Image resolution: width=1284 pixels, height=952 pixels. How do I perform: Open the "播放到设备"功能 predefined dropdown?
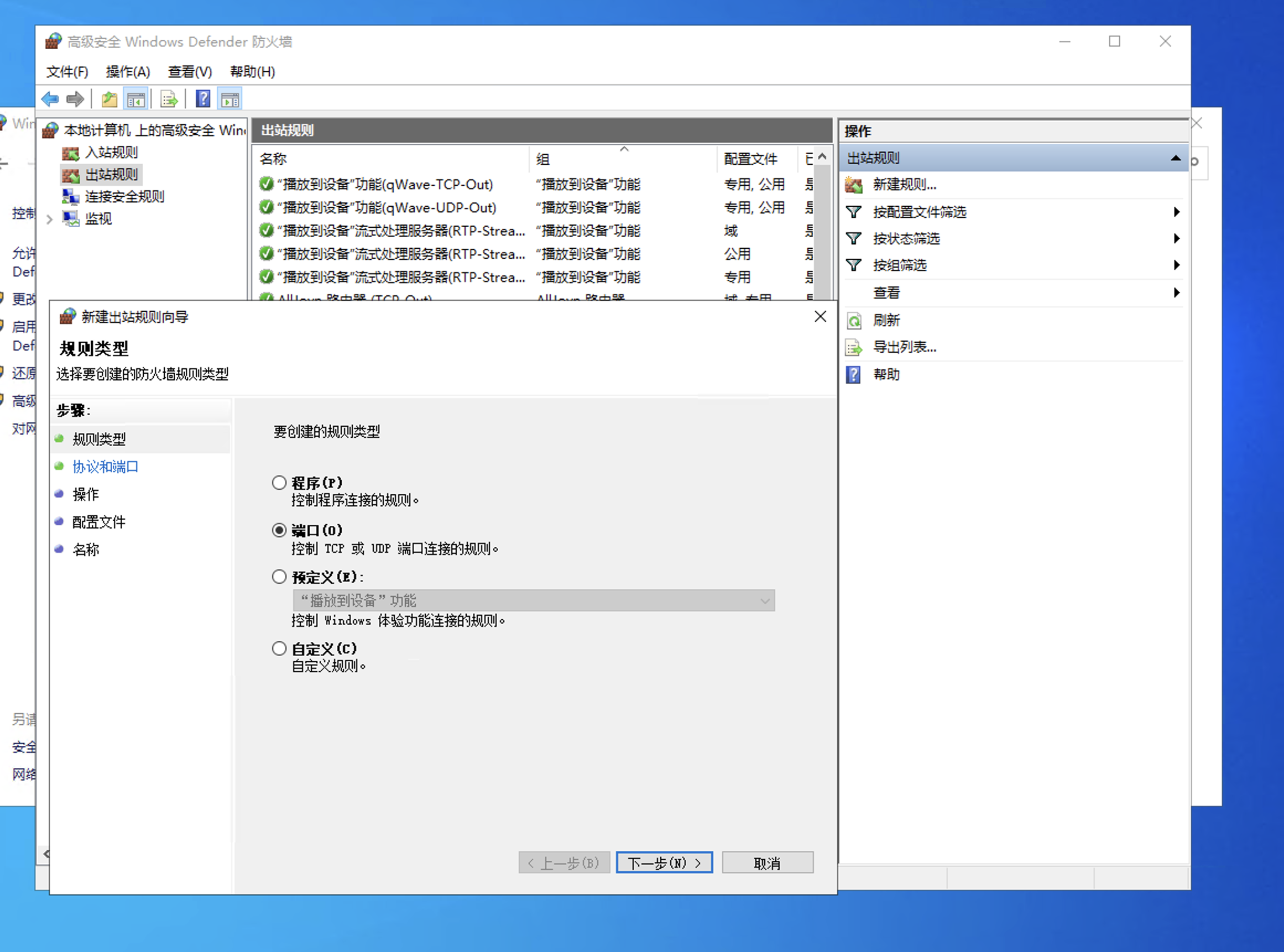[x=534, y=600]
